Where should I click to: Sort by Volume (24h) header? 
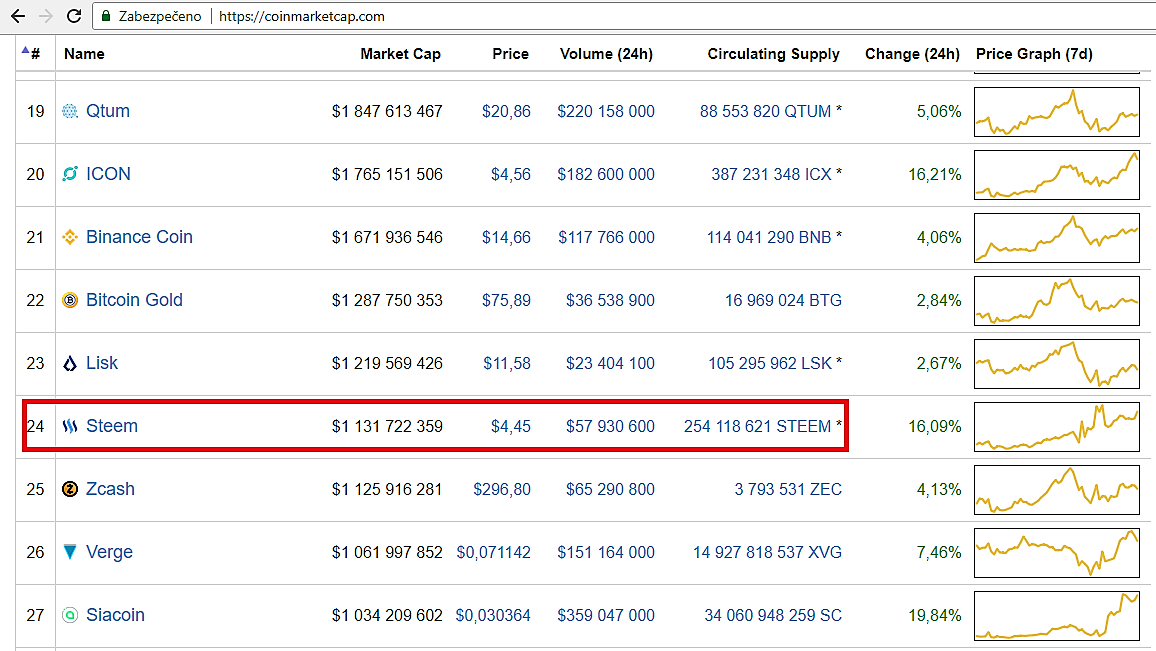coord(606,54)
